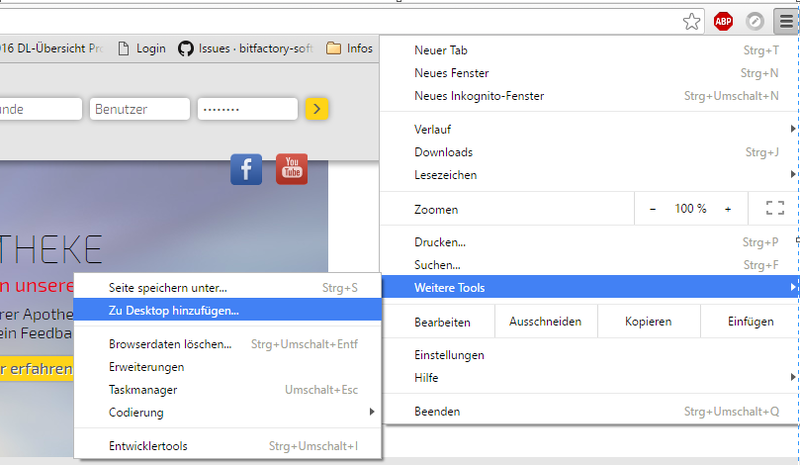Increase zoom with the plus button
The width and height of the screenshot is (800, 465).
coord(727,209)
